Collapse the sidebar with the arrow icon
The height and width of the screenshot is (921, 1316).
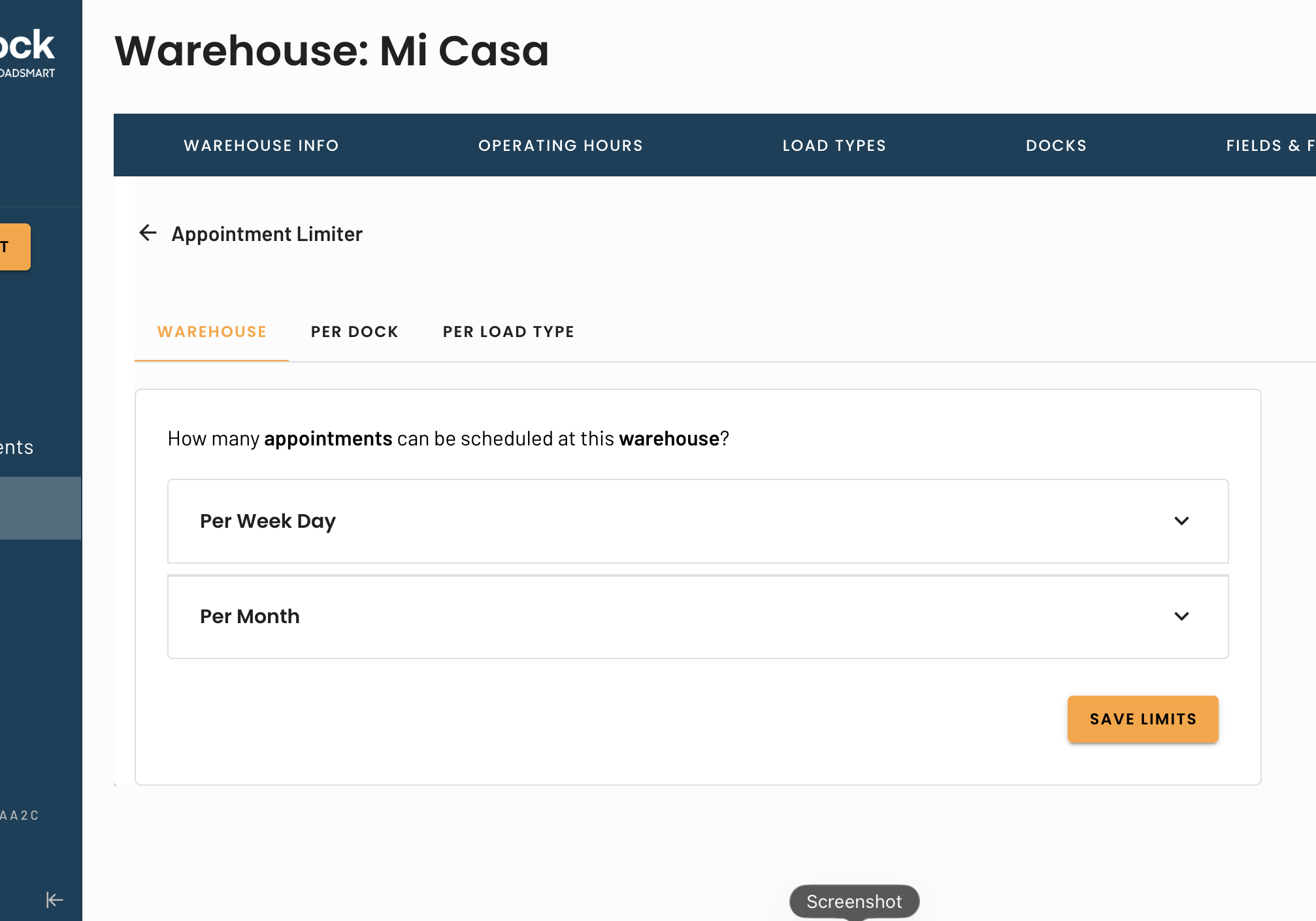55,899
